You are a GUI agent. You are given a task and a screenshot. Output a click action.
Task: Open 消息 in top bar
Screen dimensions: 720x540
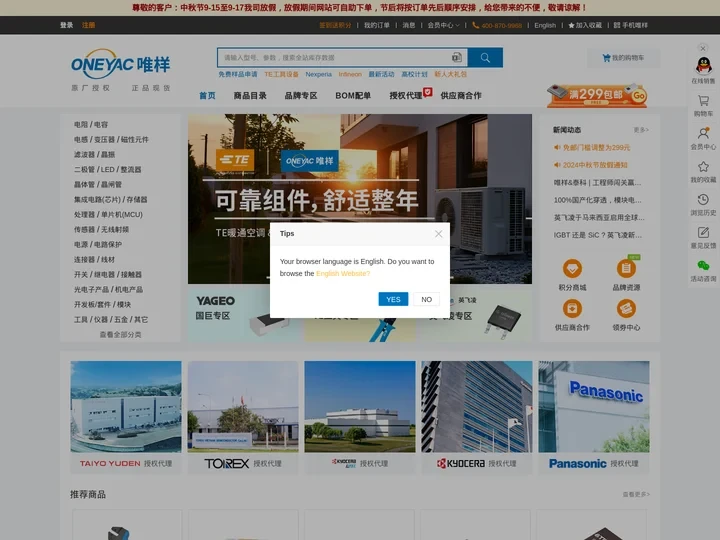pos(409,25)
